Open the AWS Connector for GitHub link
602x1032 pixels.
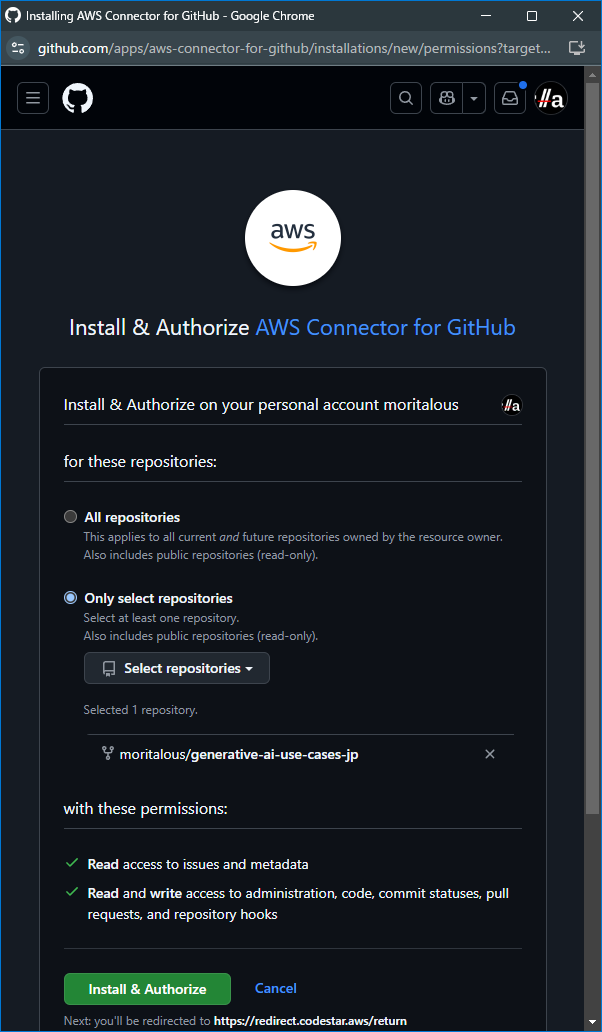click(x=385, y=327)
